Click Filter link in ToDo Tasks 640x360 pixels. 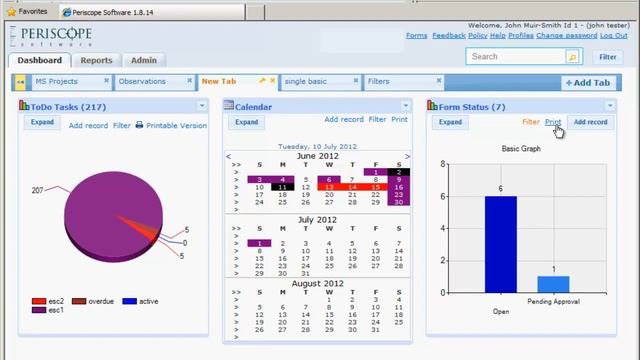[x=122, y=125]
